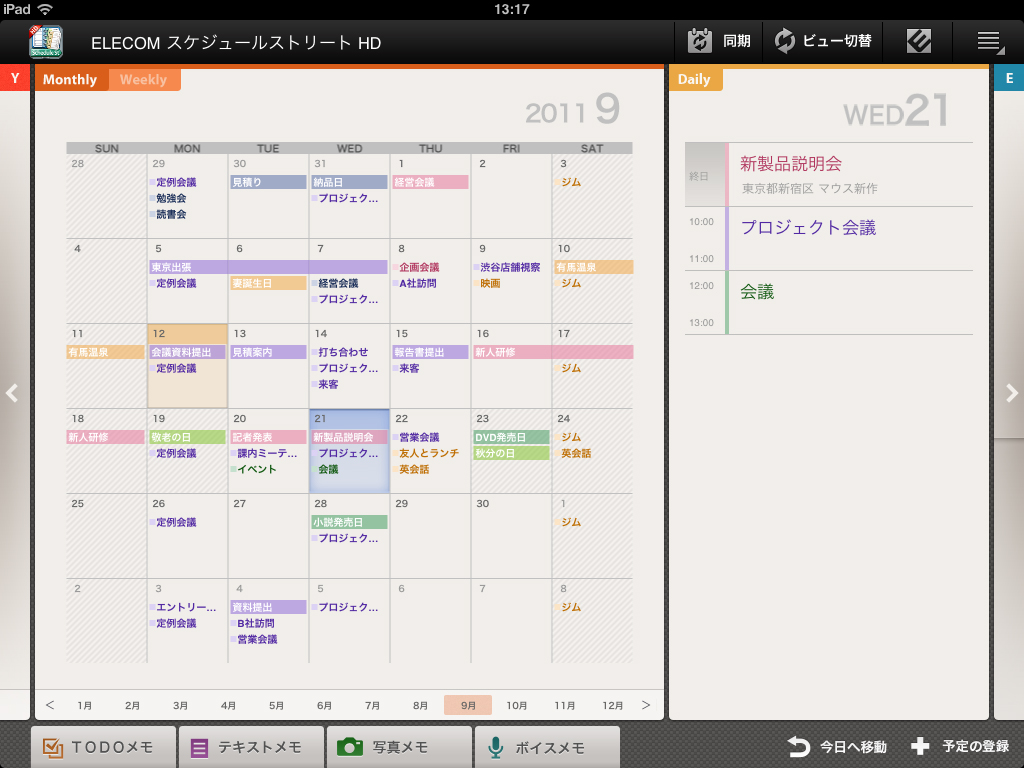
Task: Select 1月 in the month bar
Action: (x=84, y=705)
